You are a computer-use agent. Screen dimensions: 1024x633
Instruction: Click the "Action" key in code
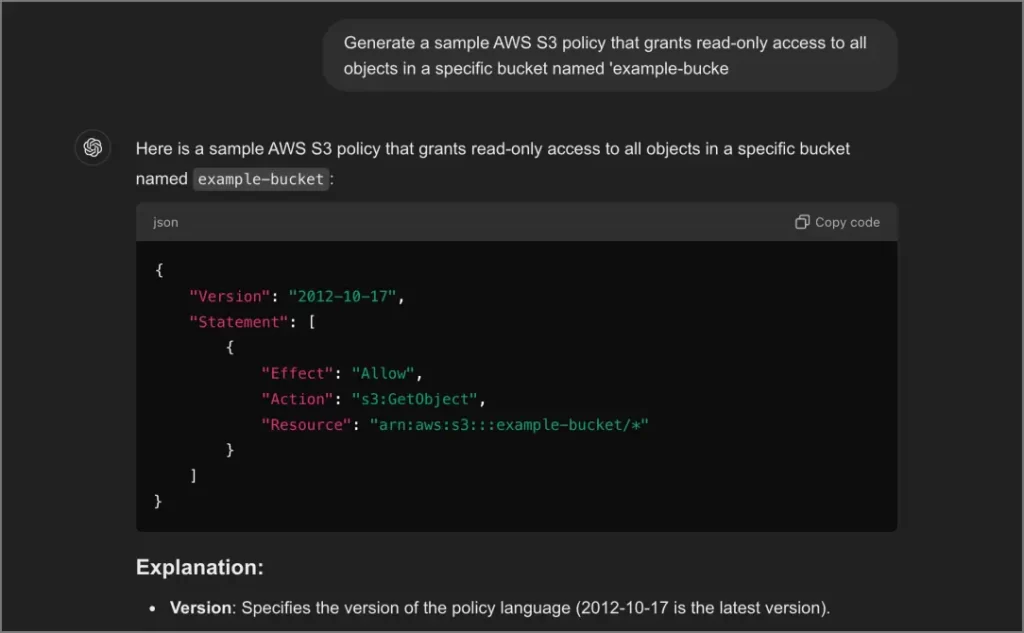[297, 399]
